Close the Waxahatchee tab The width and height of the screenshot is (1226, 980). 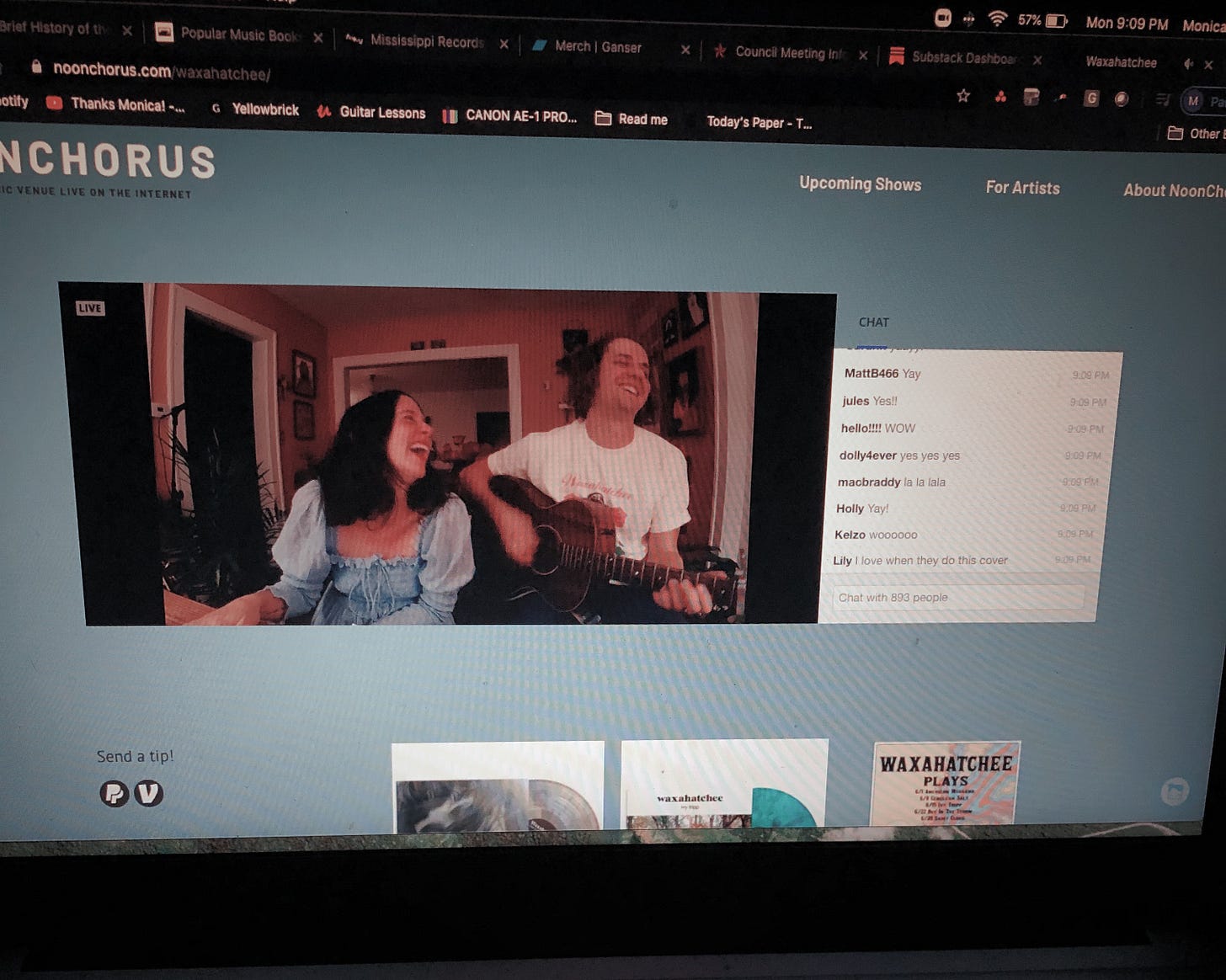(1209, 64)
